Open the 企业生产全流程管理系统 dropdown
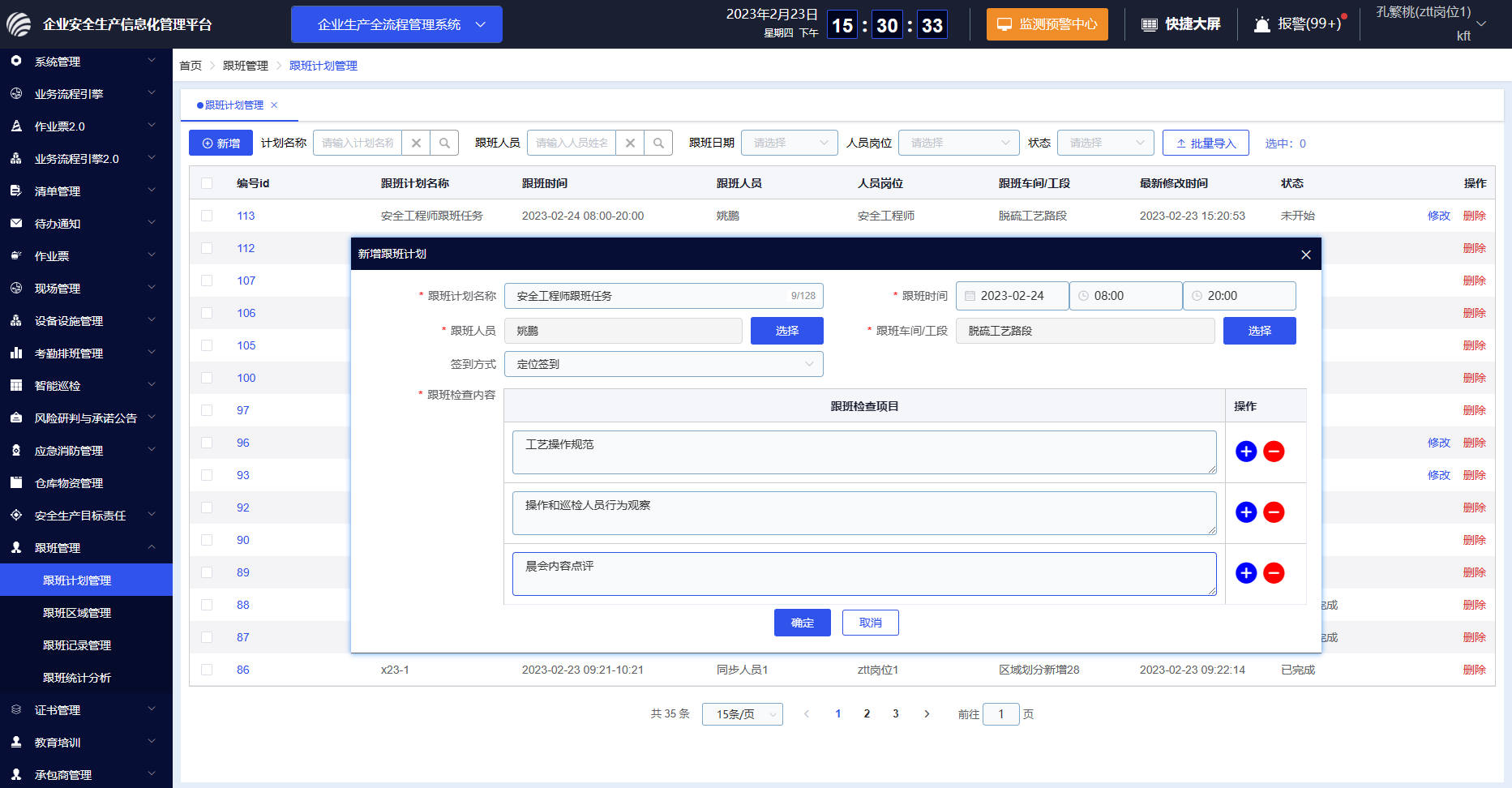 pos(396,24)
